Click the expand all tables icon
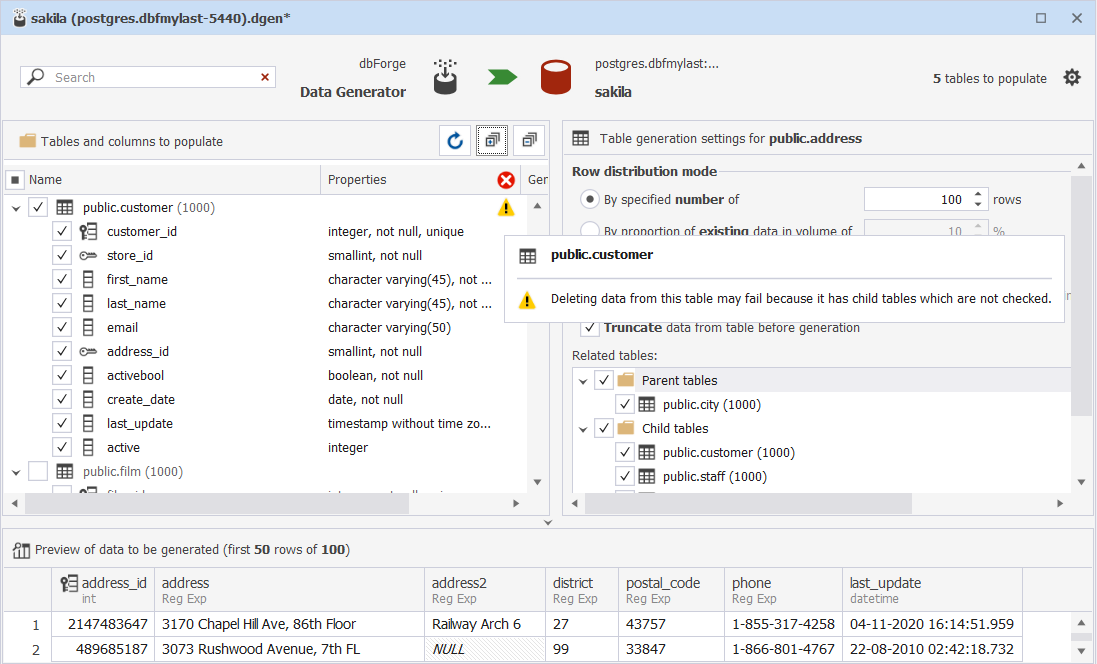Screen dimensions: 1097x664 493,141
